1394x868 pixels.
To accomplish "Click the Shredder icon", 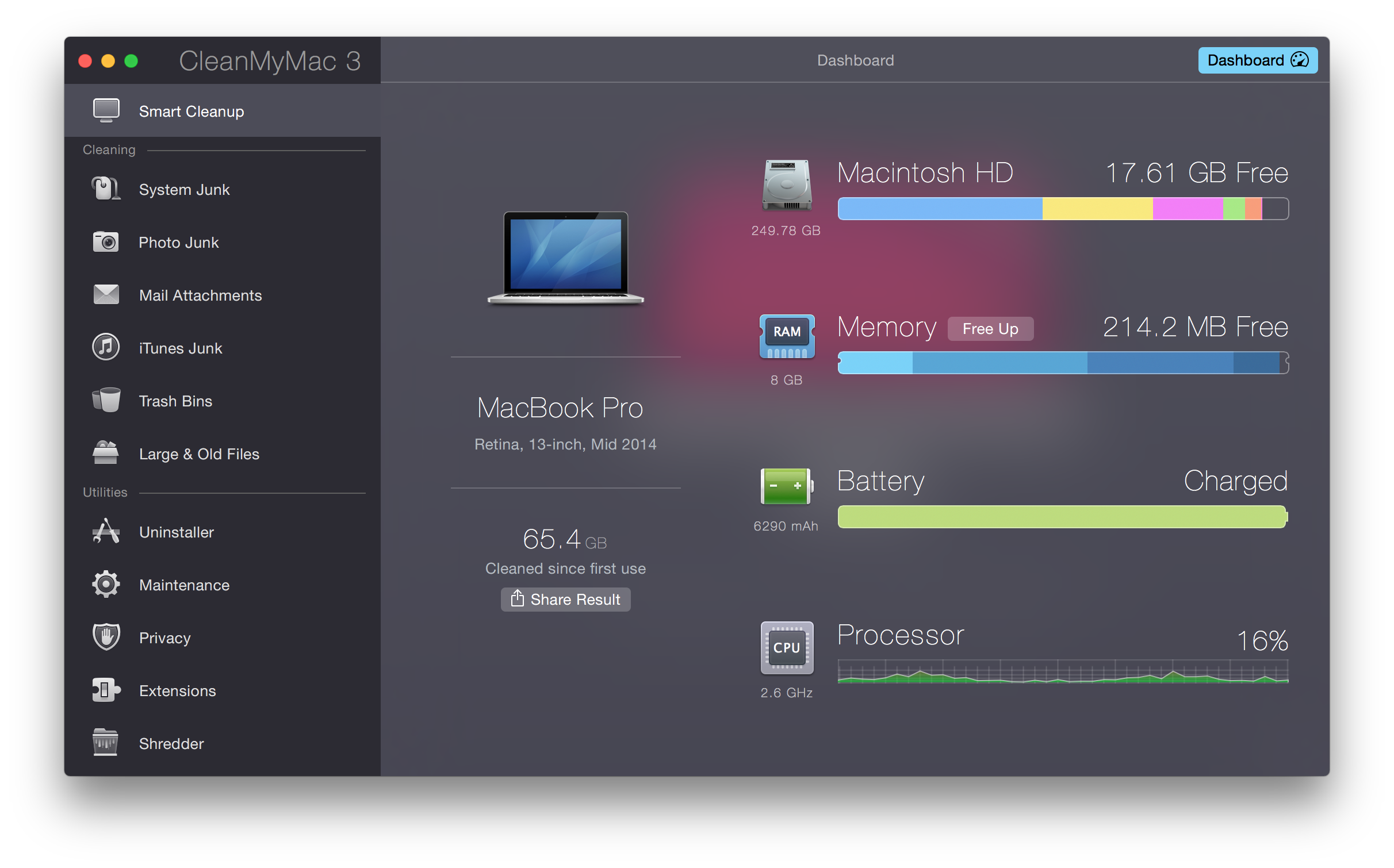I will [106, 743].
